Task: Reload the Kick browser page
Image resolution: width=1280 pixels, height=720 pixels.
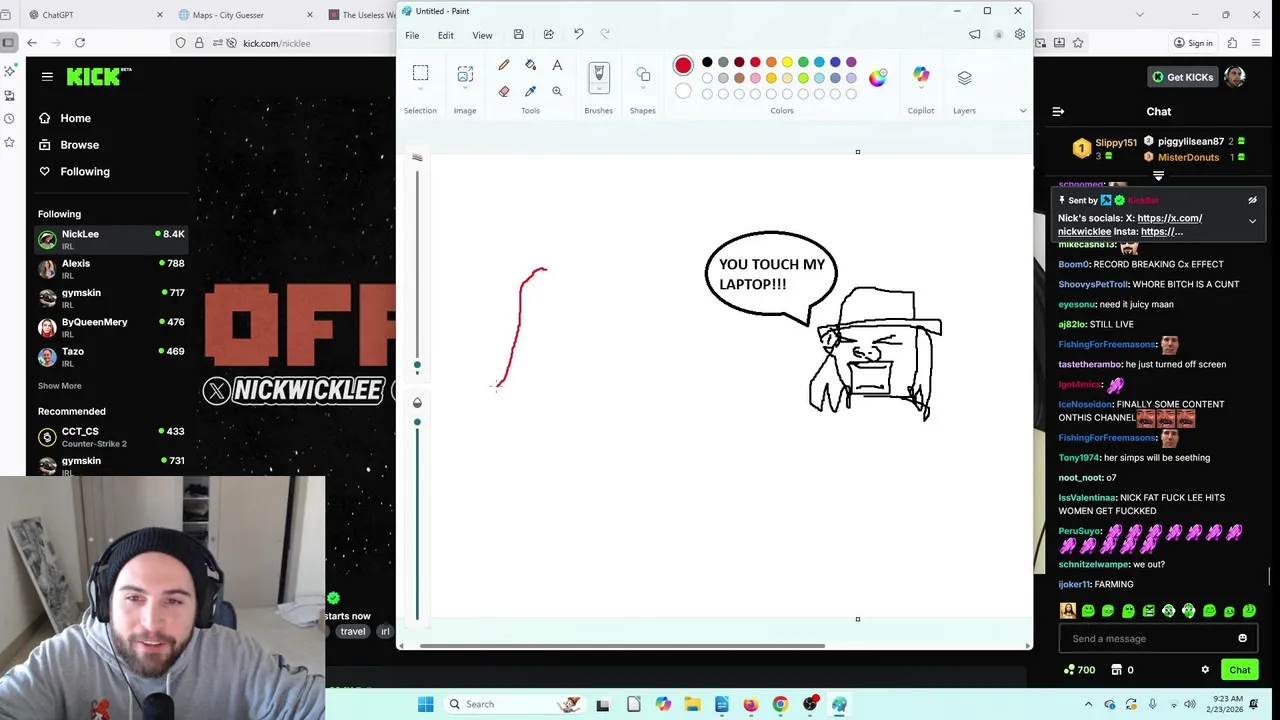Action: click(x=80, y=43)
